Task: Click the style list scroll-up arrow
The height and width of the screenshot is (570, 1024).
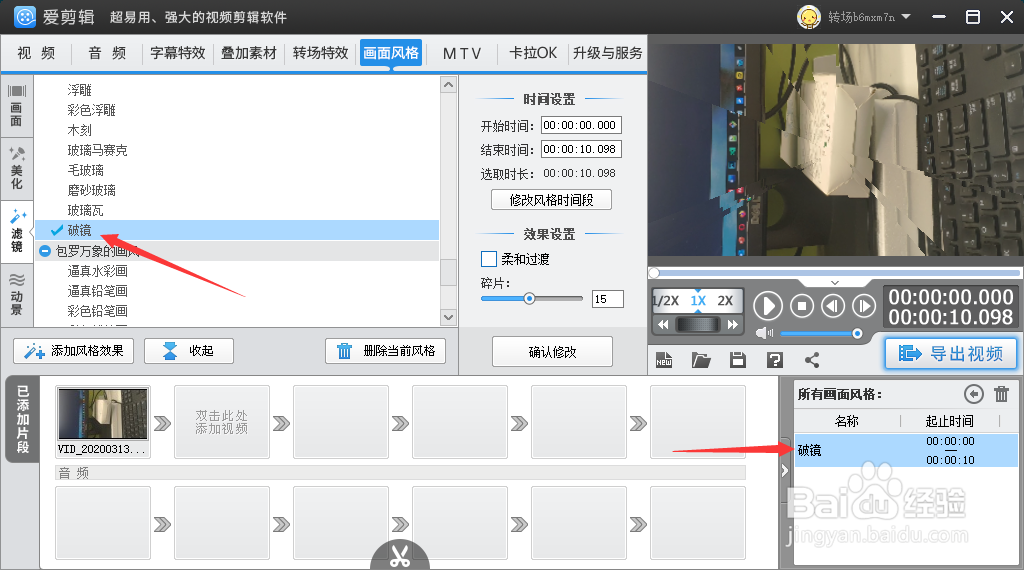Action: pos(449,85)
